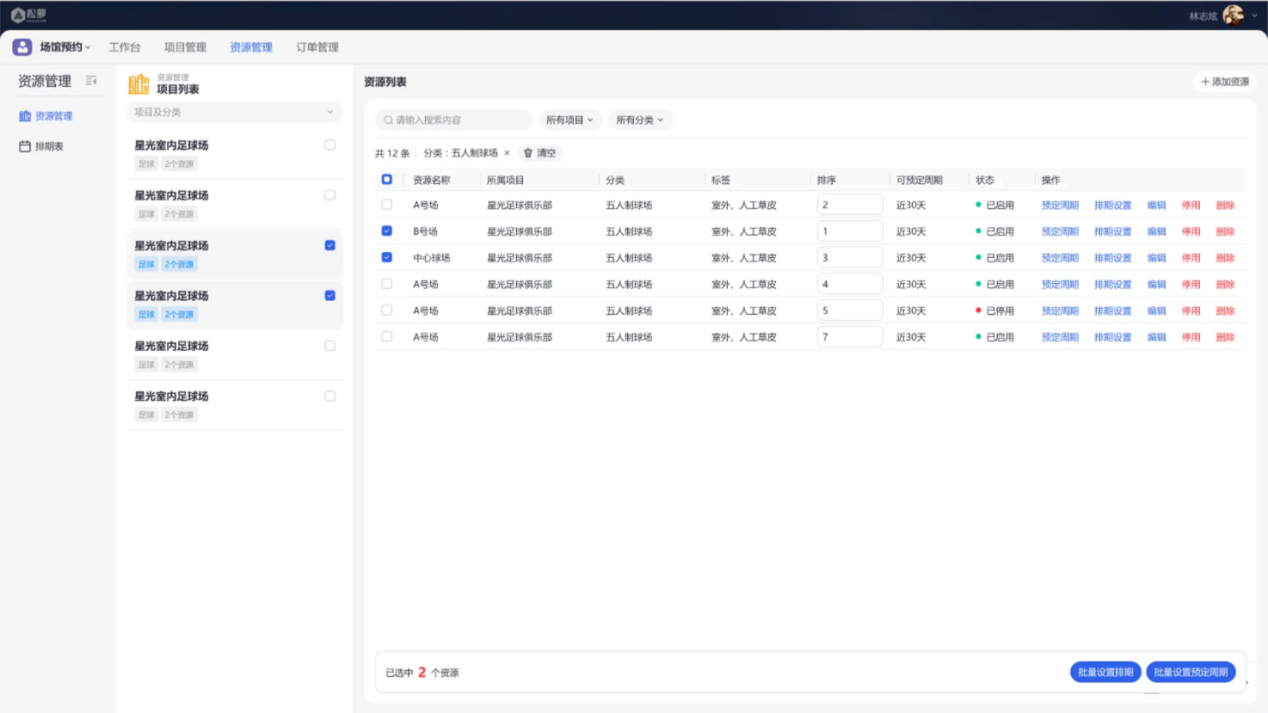Screen dimensions: 1268x713
Task: Click 添加资源 button
Action: (1225, 82)
